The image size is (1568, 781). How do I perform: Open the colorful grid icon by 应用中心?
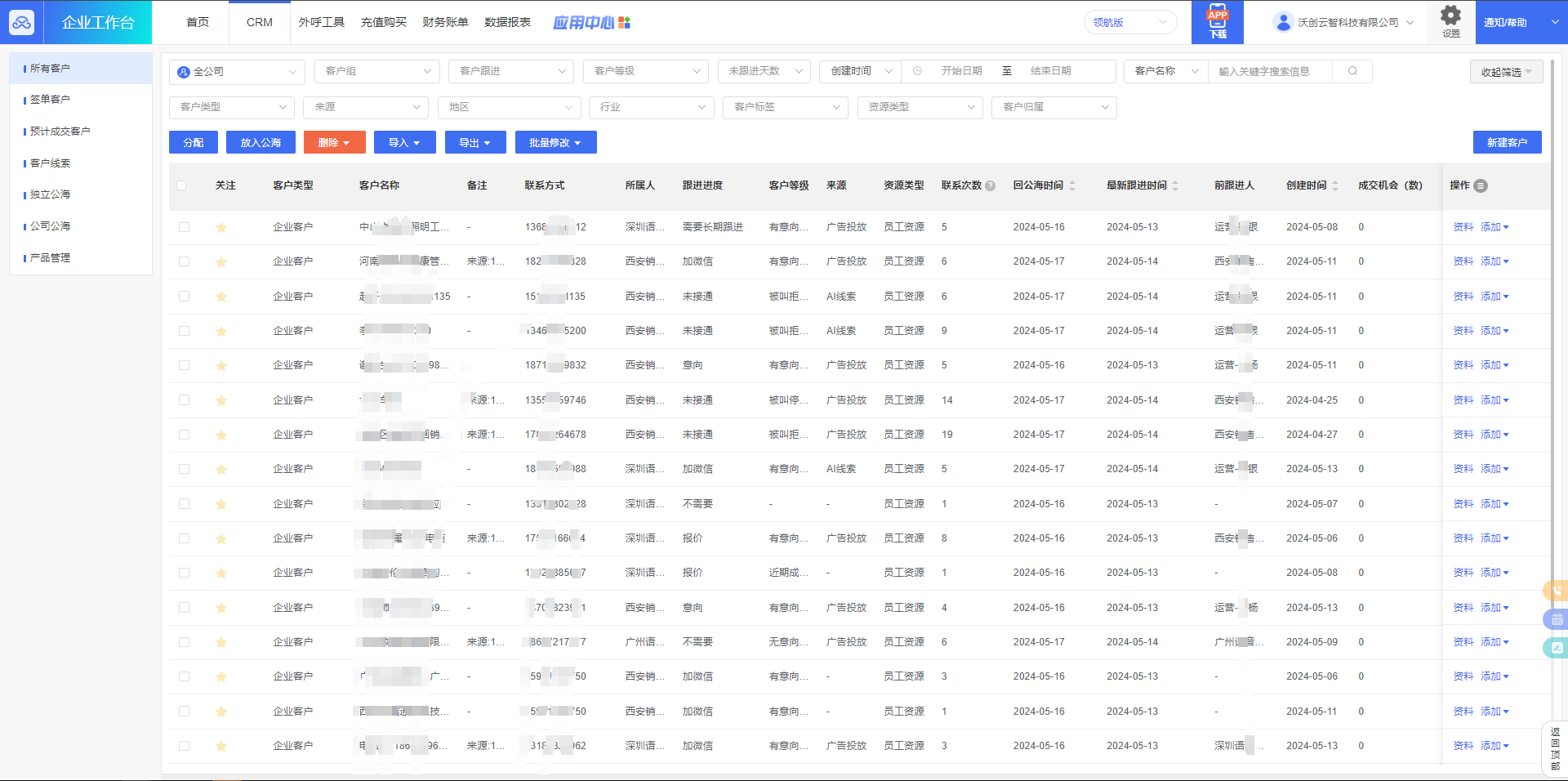625,23
